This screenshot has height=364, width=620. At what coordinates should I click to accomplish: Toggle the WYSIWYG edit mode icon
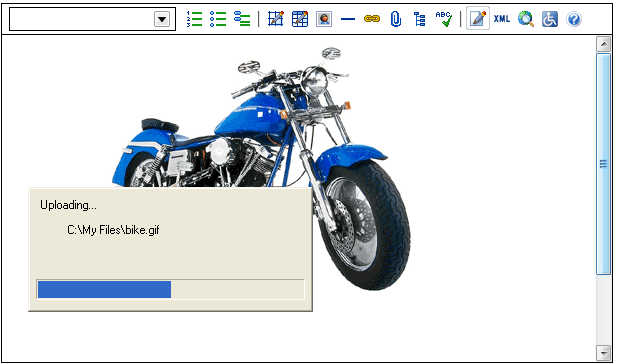pyautogui.click(x=478, y=18)
